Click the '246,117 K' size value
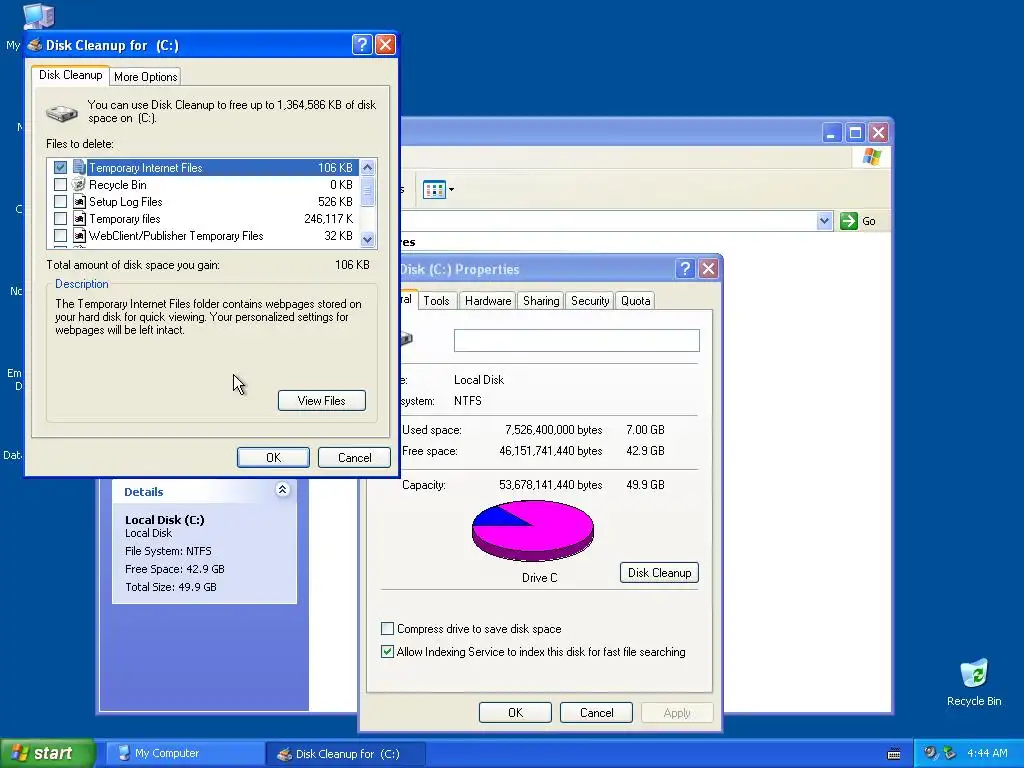 coord(328,219)
